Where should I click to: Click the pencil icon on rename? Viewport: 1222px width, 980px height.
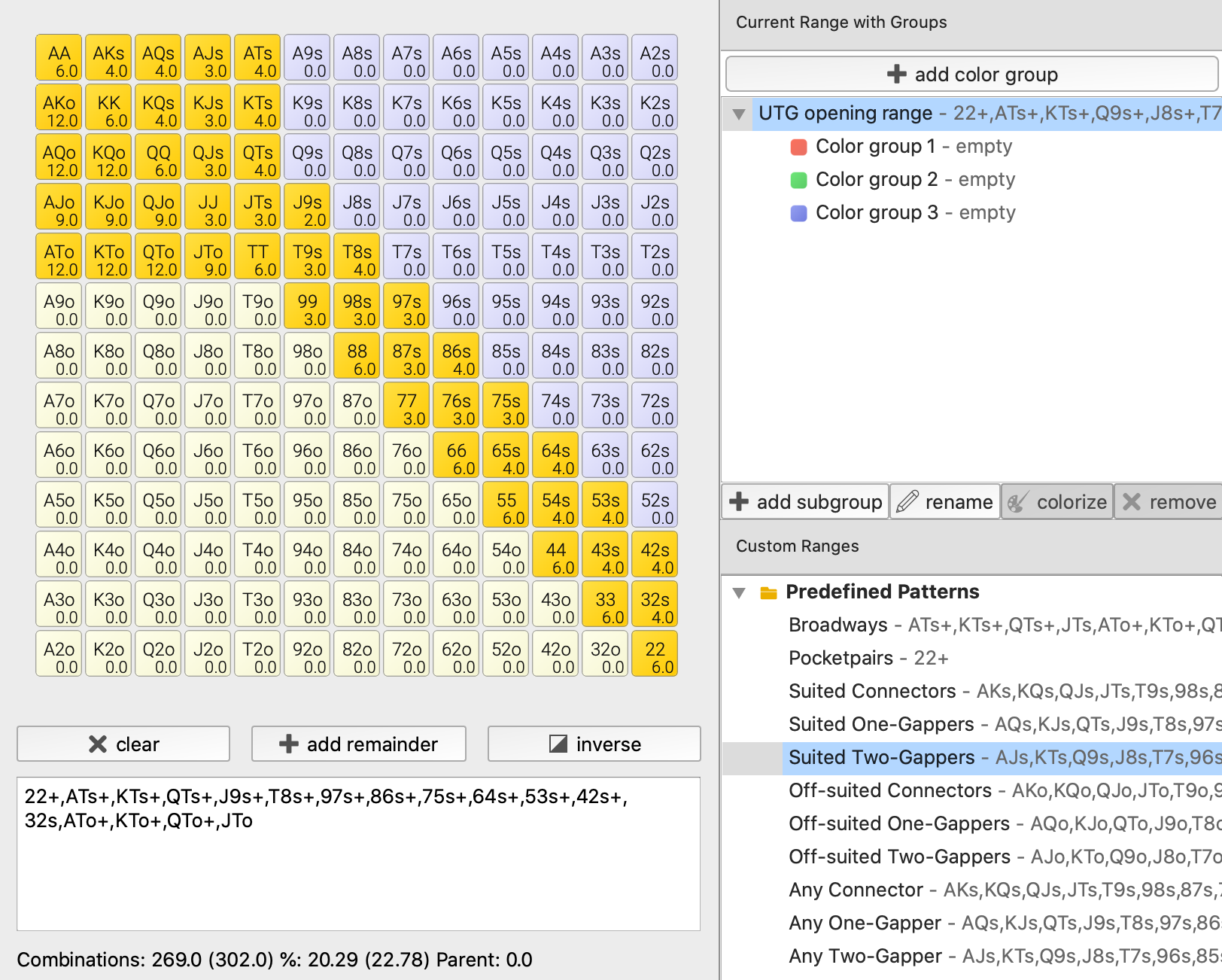pyautogui.click(x=907, y=501)
